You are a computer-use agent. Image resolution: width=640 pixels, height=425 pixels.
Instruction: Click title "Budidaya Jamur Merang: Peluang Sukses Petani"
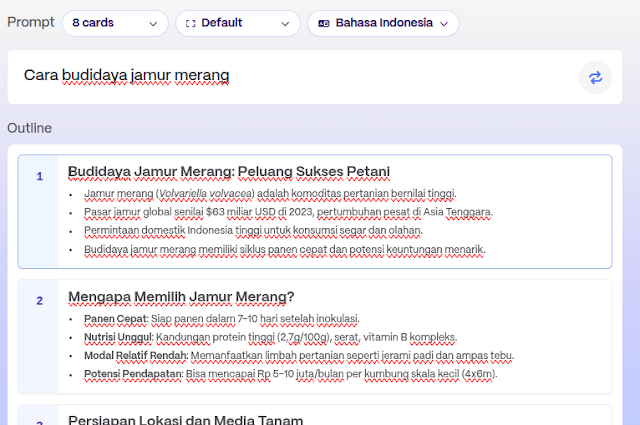pyautogui.click(x=229, y=172)
